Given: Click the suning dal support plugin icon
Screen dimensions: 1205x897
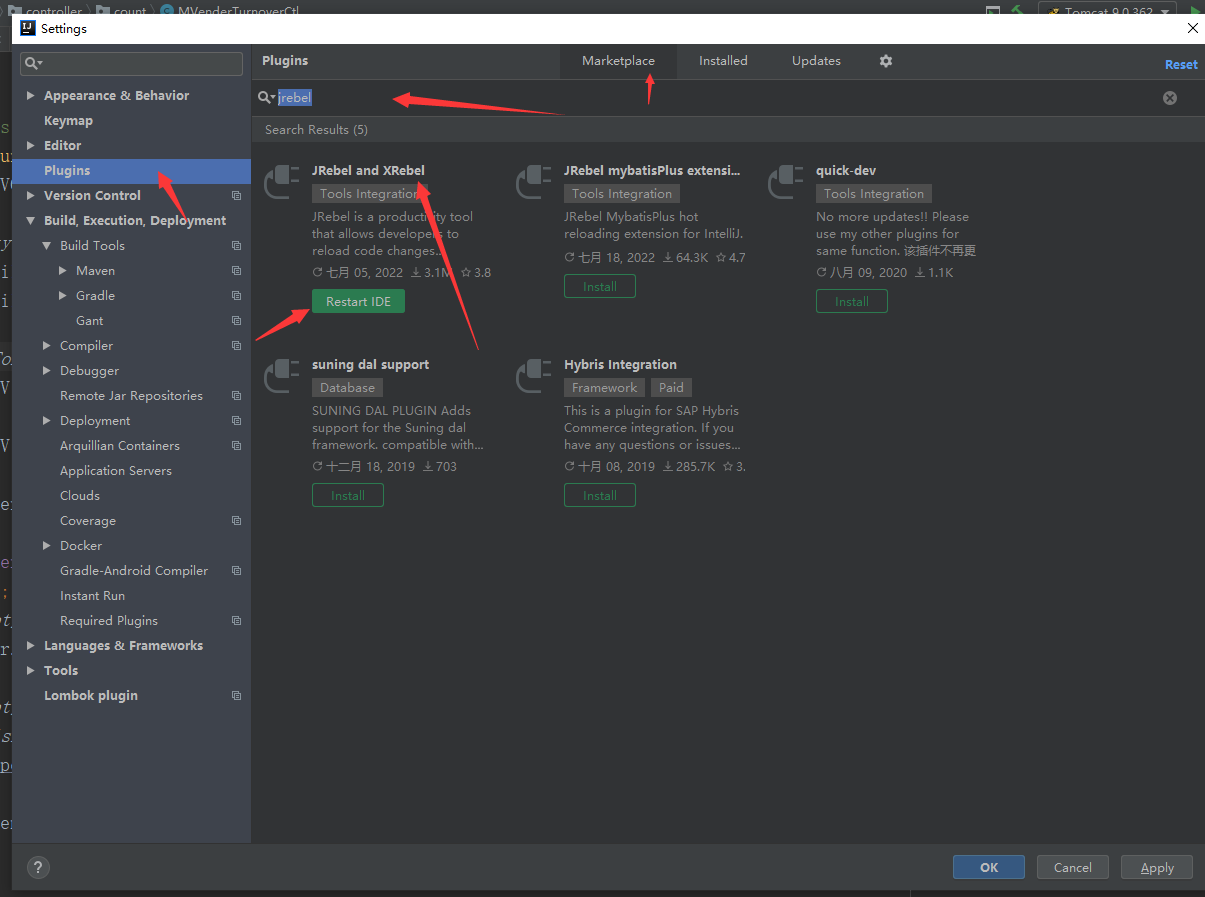Looking at the screenshot, I should tap(282, 378).
